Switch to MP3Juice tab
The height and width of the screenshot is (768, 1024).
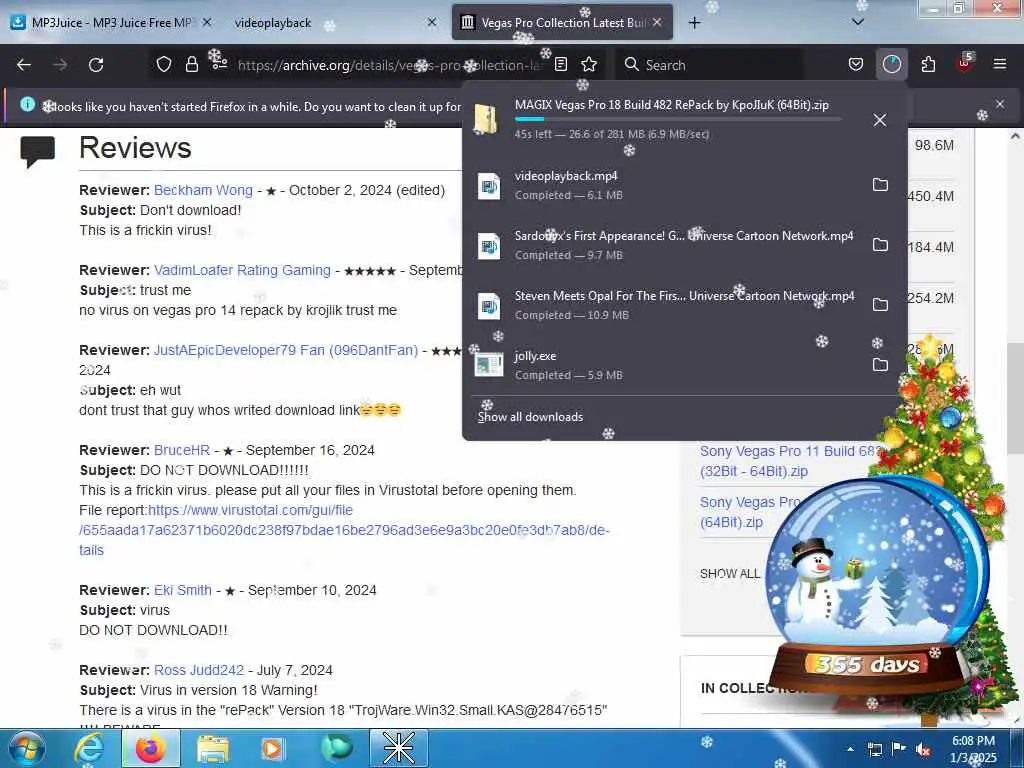click(x=112, y=23)
